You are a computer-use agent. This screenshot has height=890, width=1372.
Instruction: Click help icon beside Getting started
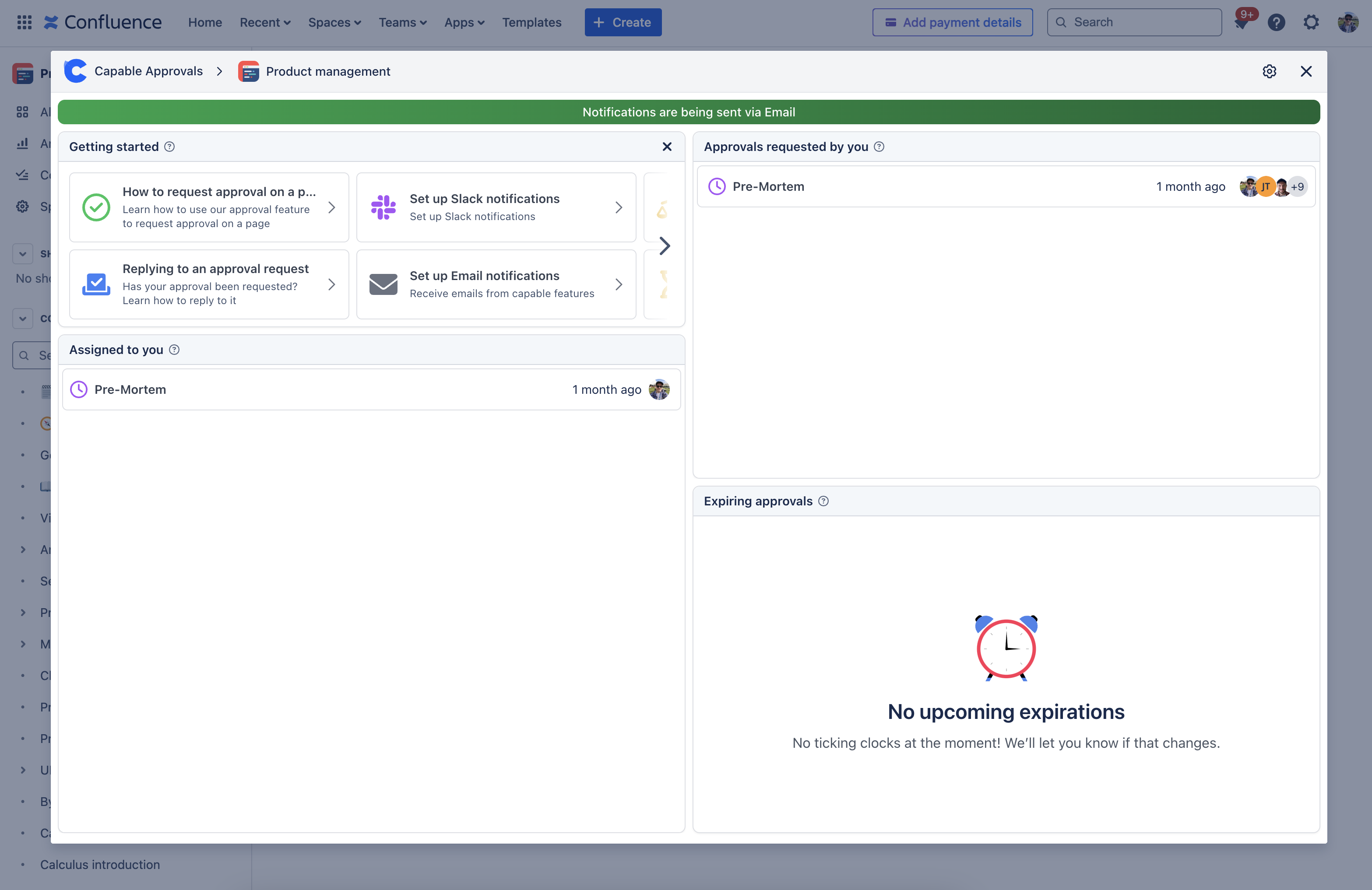coord(169,147)
